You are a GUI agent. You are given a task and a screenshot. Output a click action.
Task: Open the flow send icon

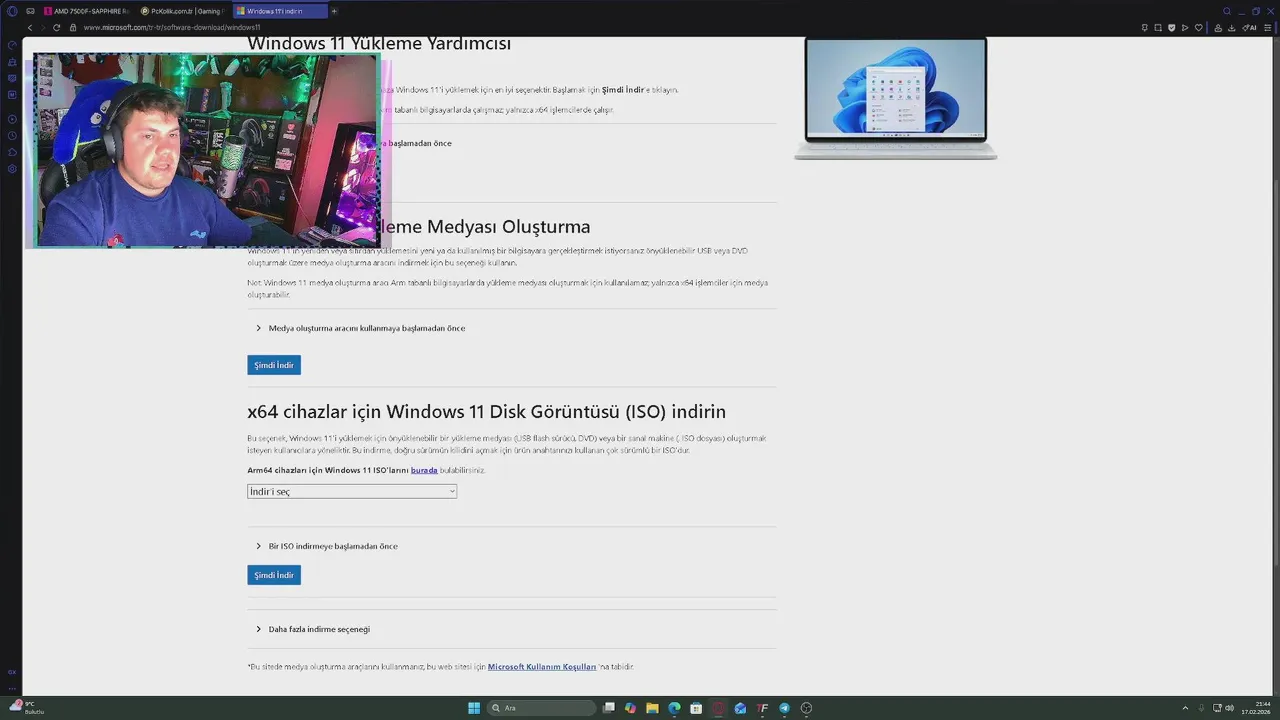[1185, 28]
